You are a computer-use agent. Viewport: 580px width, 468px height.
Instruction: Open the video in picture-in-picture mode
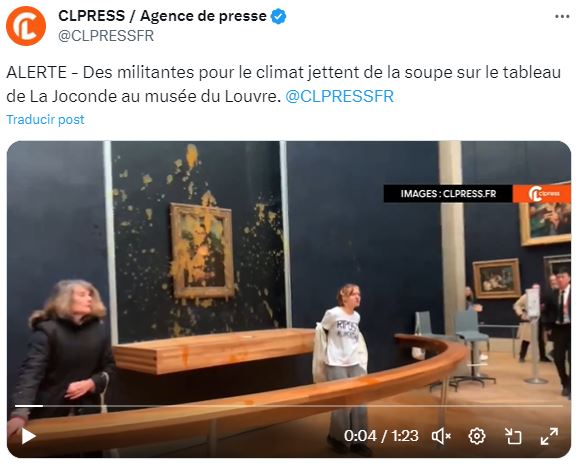(513, 436)
